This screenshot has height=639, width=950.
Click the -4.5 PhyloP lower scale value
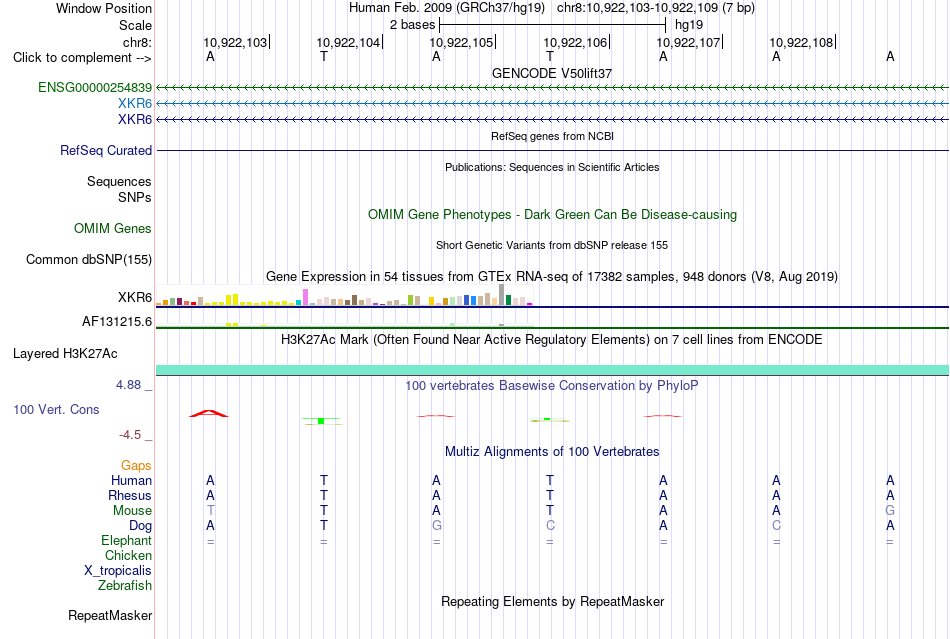click(131, 435)
